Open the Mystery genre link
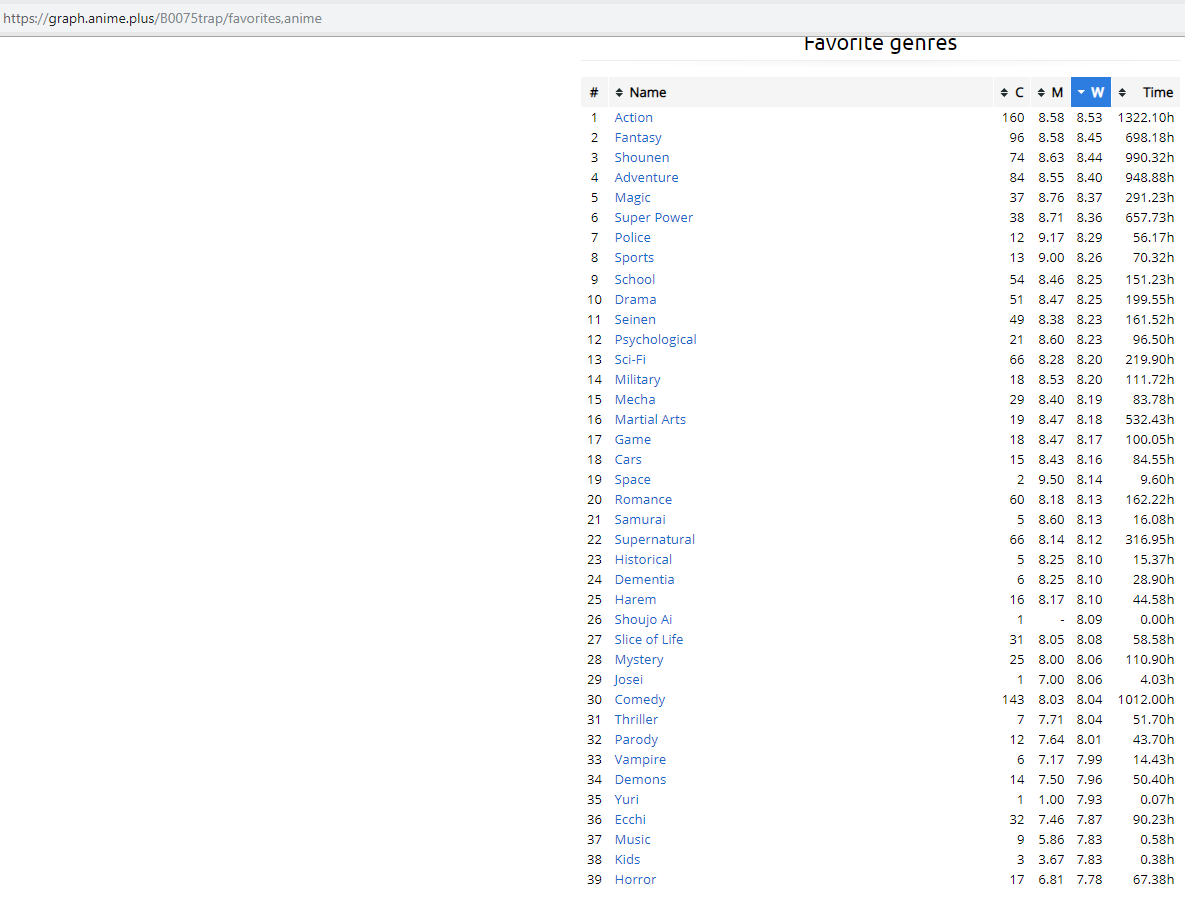This screenshot has width=1185, height=901. tap(639, 660)
